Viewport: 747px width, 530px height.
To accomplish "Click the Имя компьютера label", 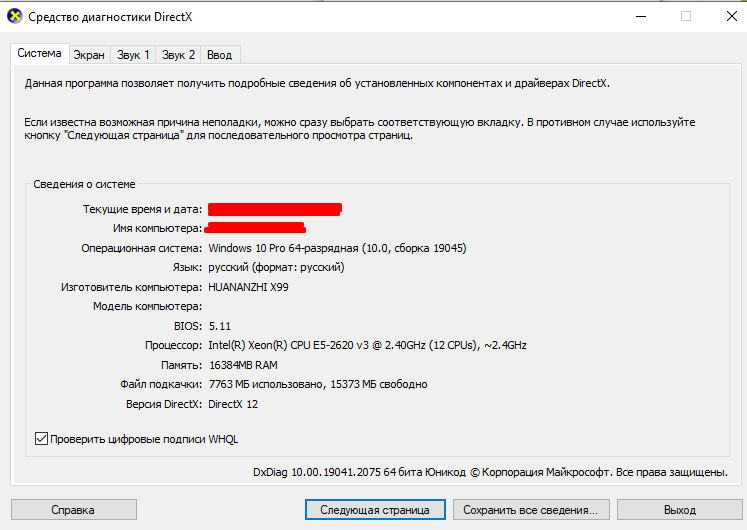I will pyautogui.click(x=158, y=229).
